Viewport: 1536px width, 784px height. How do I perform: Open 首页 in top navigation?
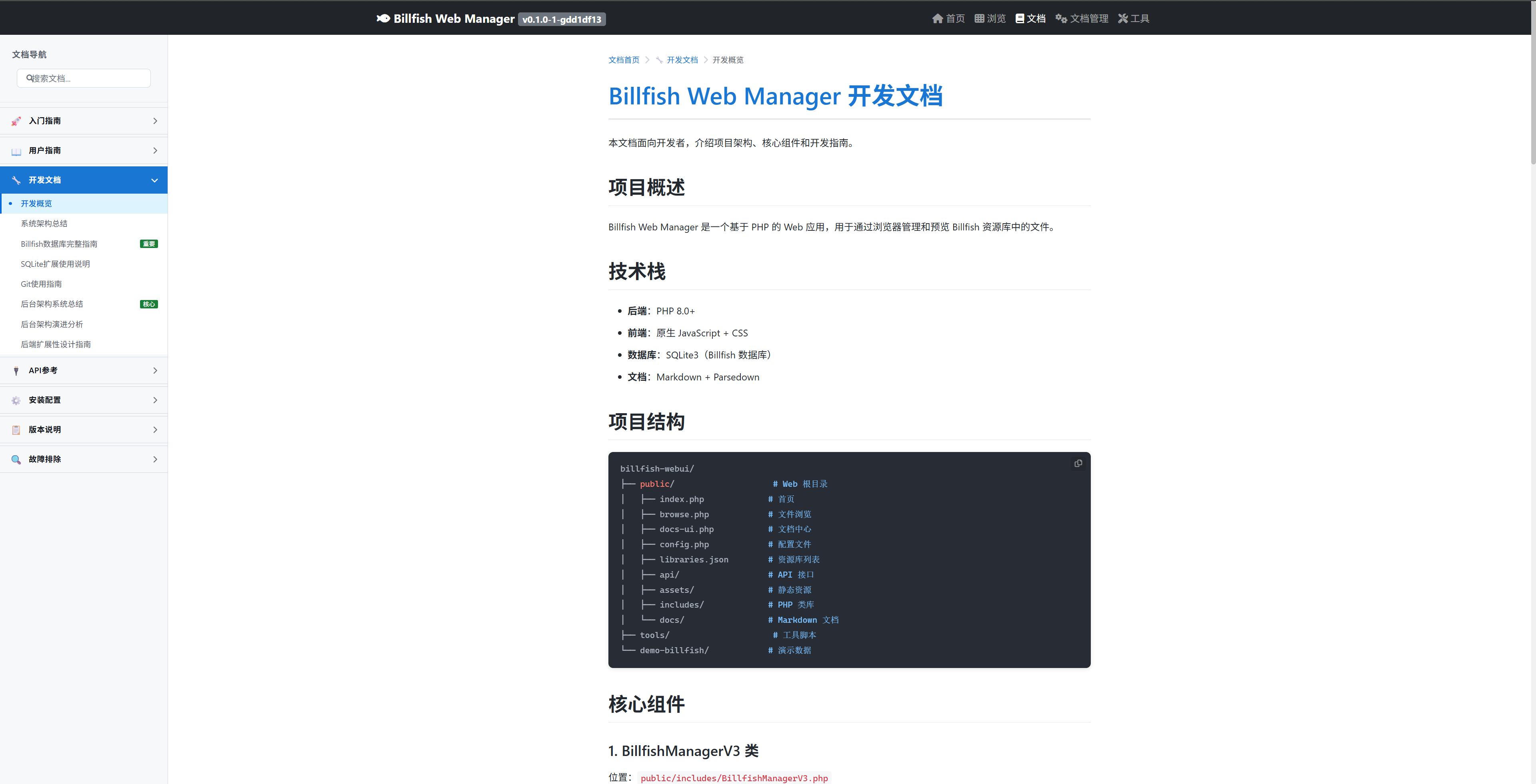coord(948,18)
